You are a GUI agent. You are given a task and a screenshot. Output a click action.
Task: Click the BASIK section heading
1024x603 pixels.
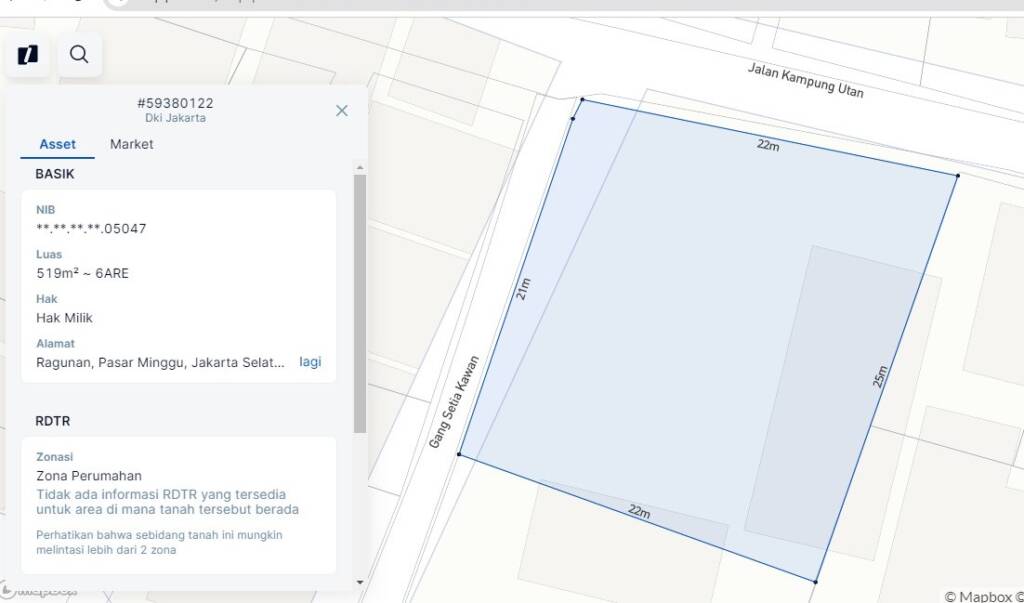point(55,174)
